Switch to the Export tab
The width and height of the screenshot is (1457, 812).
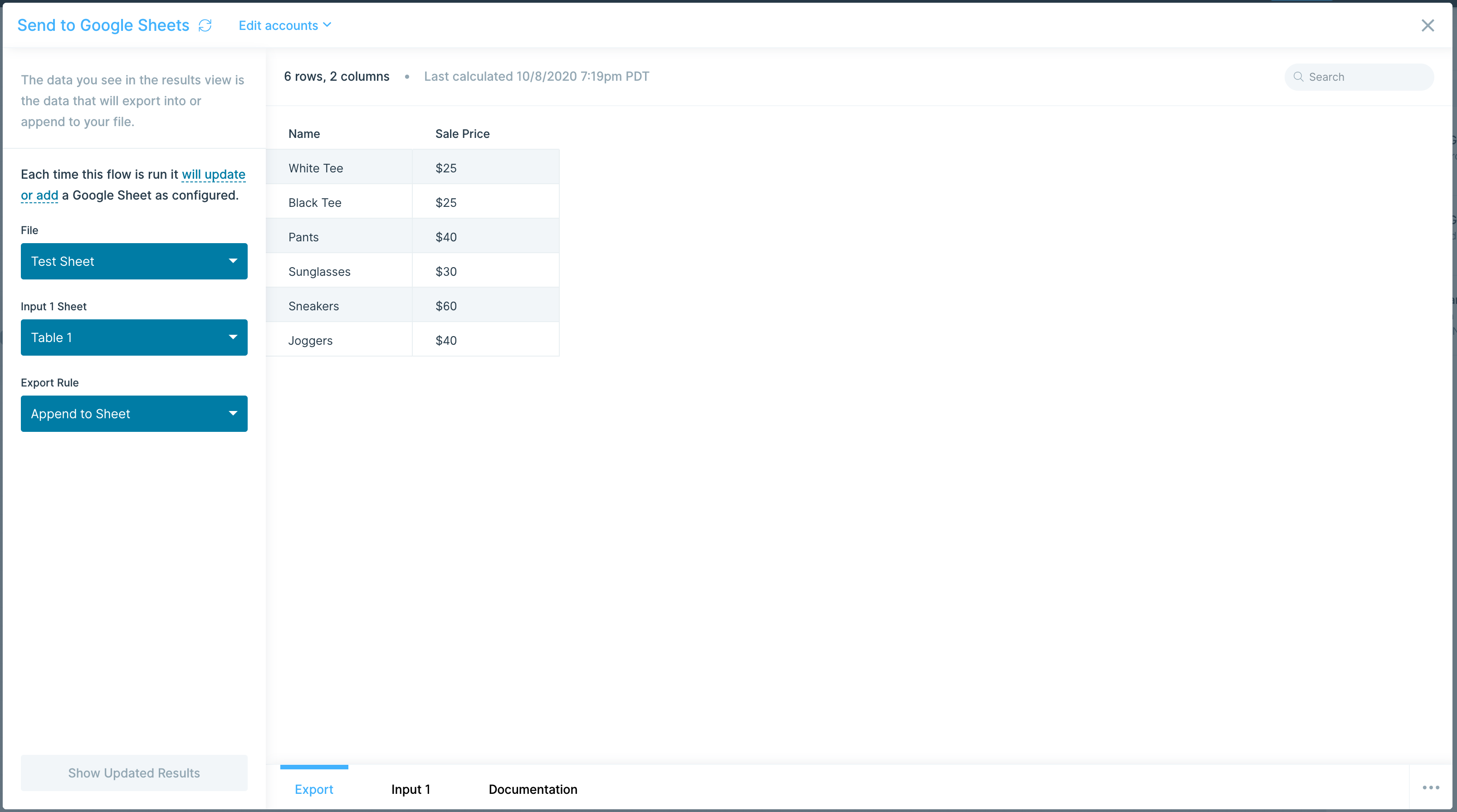314,789
